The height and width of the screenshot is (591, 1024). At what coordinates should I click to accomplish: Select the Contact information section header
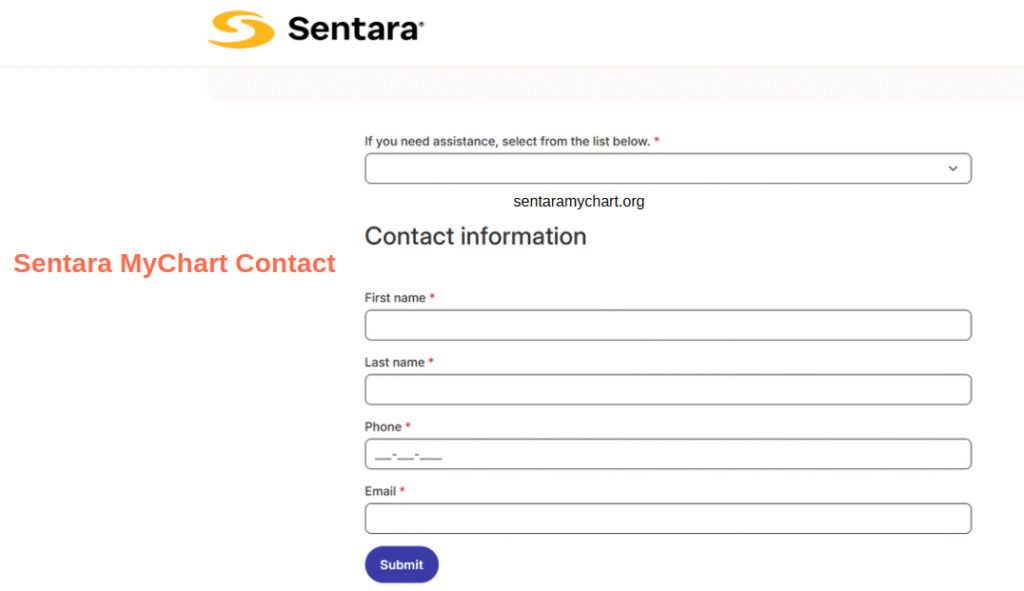[x=475, y=236]
